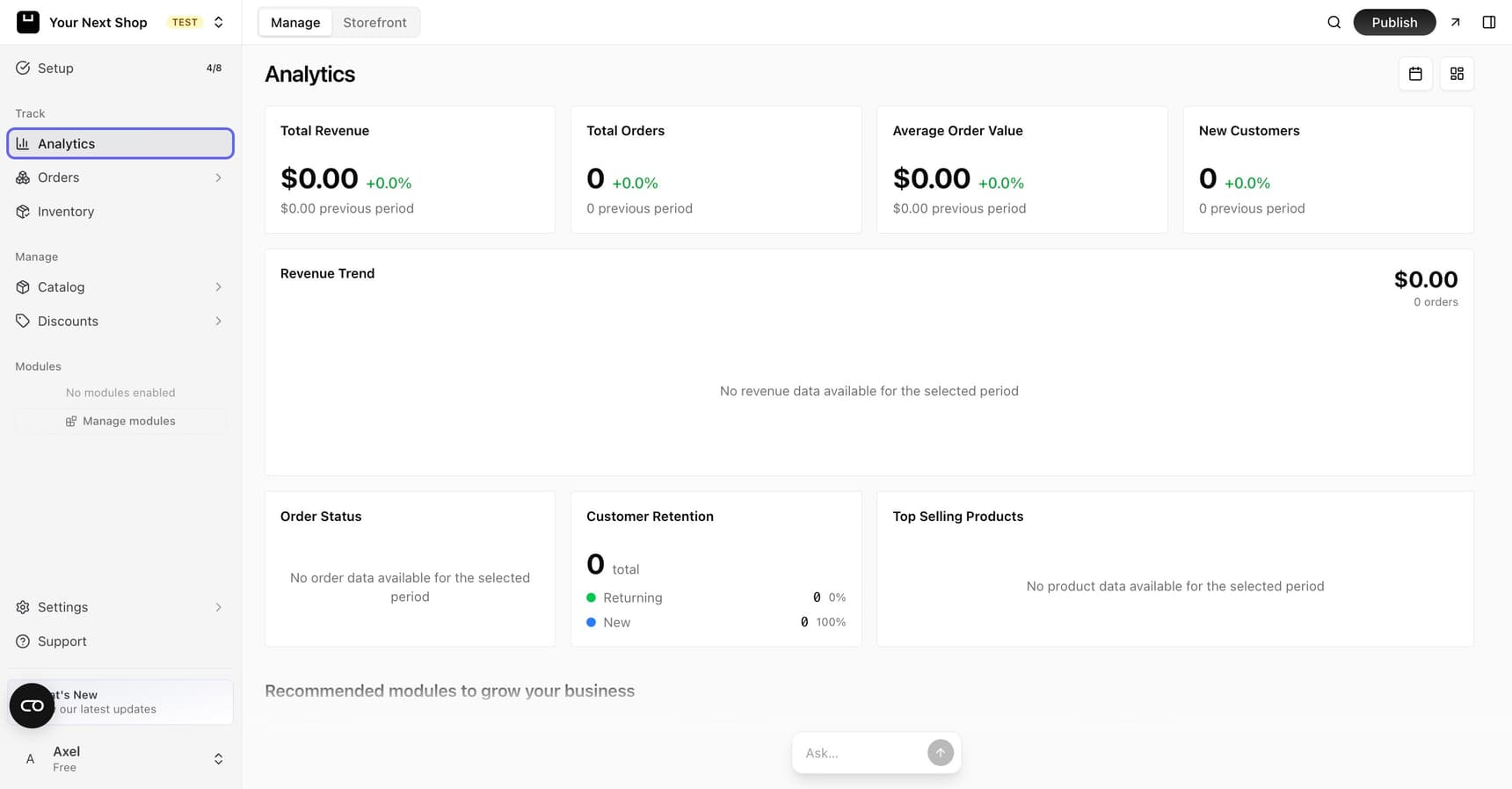Click the 4/8 setup progress badge
The image size is (1512, 789).
click(x=214, y=68)
